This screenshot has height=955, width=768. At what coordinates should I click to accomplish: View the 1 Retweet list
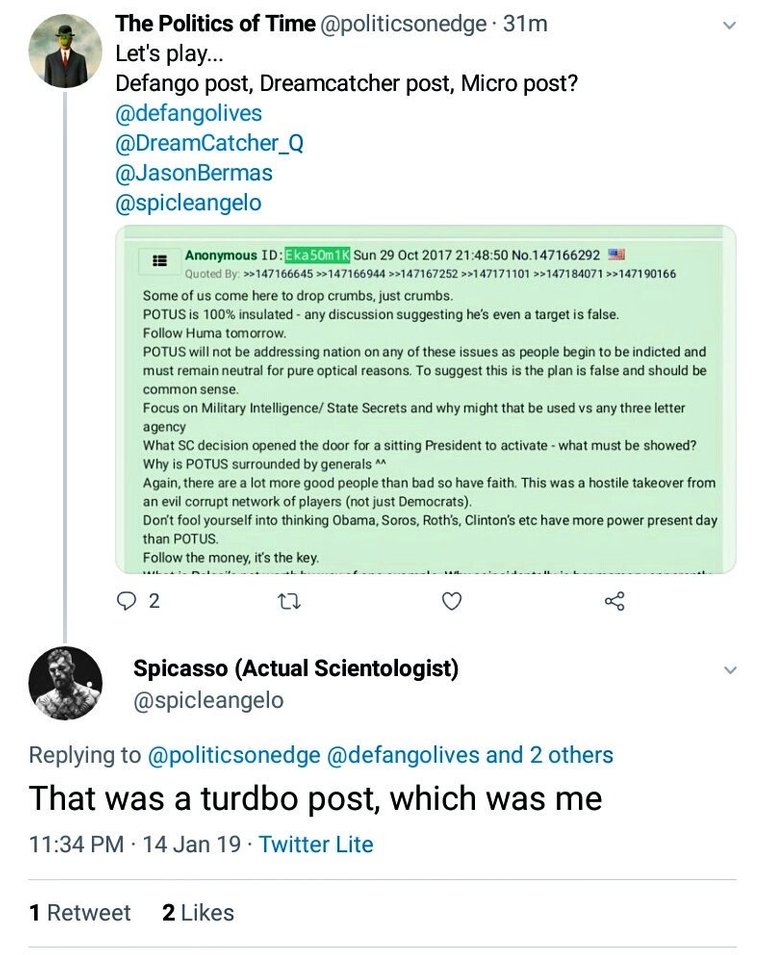click(80, 913)
